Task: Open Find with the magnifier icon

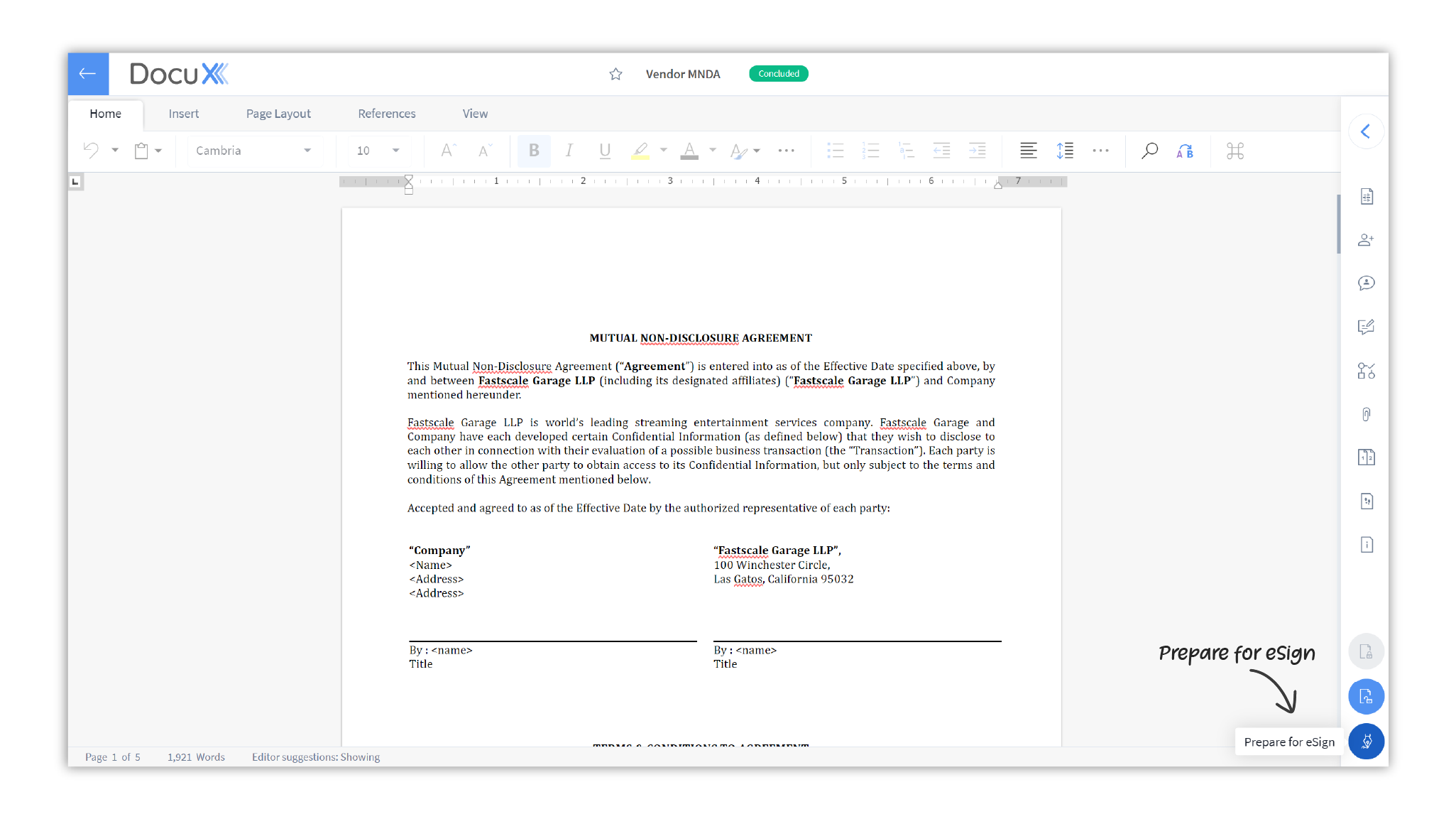Action: point(1149,151)
